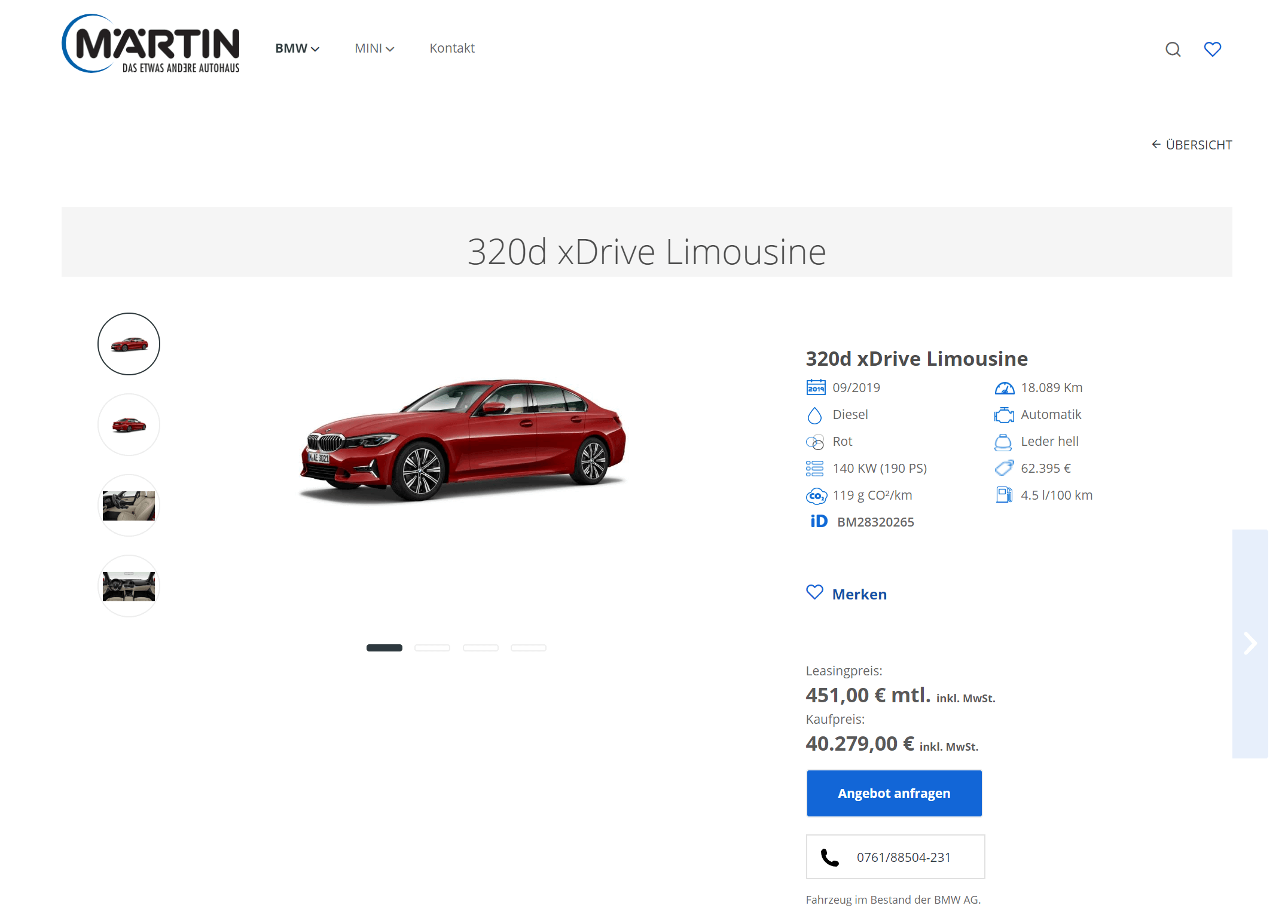Open favorites heart icon in header
The width and height of the screenshot is (1288, 924).
(1212, 49)
